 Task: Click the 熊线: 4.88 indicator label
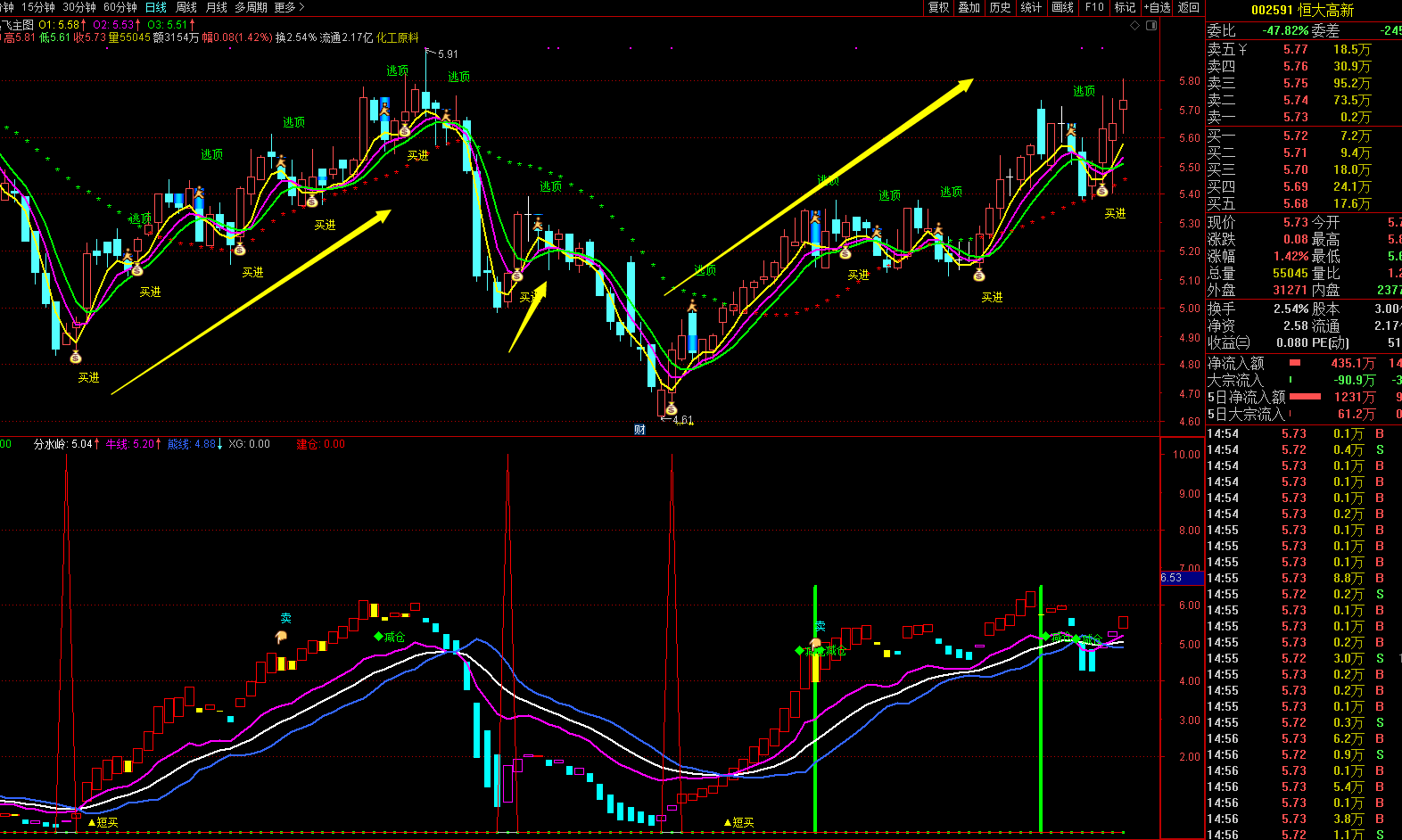click(x=192, y=444)
